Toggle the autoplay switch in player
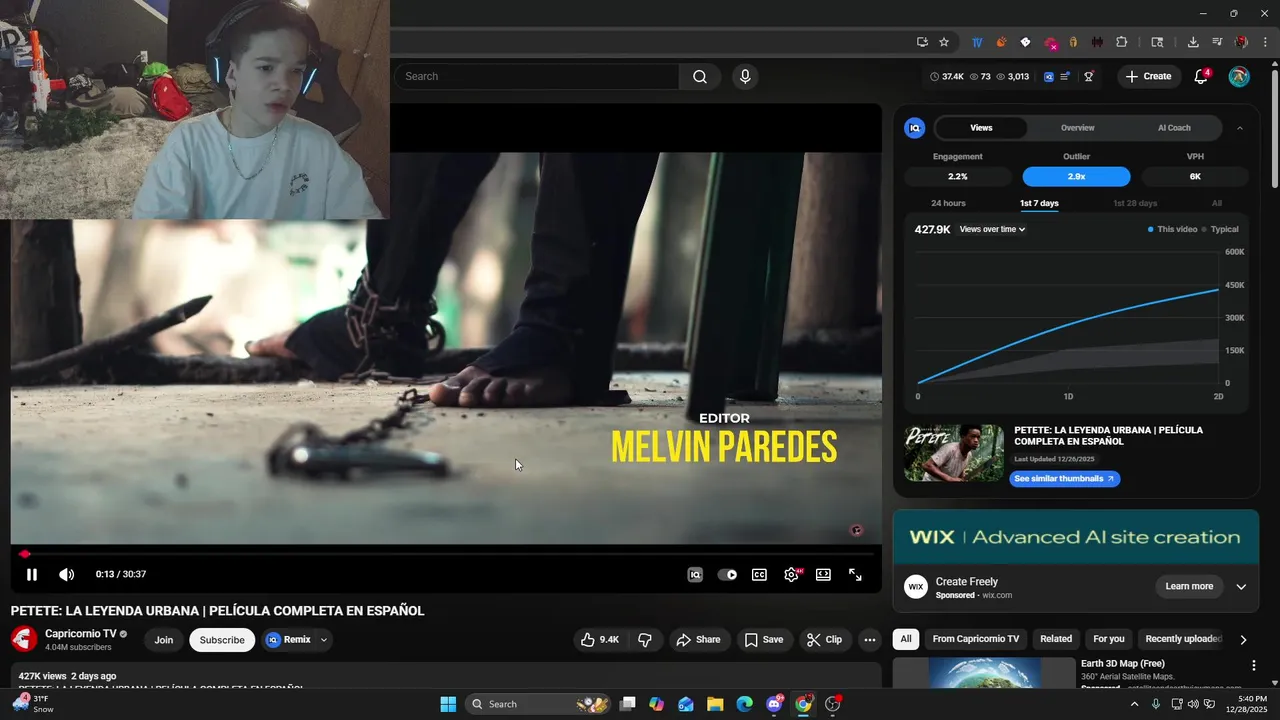The width and height of the screenshot is (1280, 720). (728, 575)
